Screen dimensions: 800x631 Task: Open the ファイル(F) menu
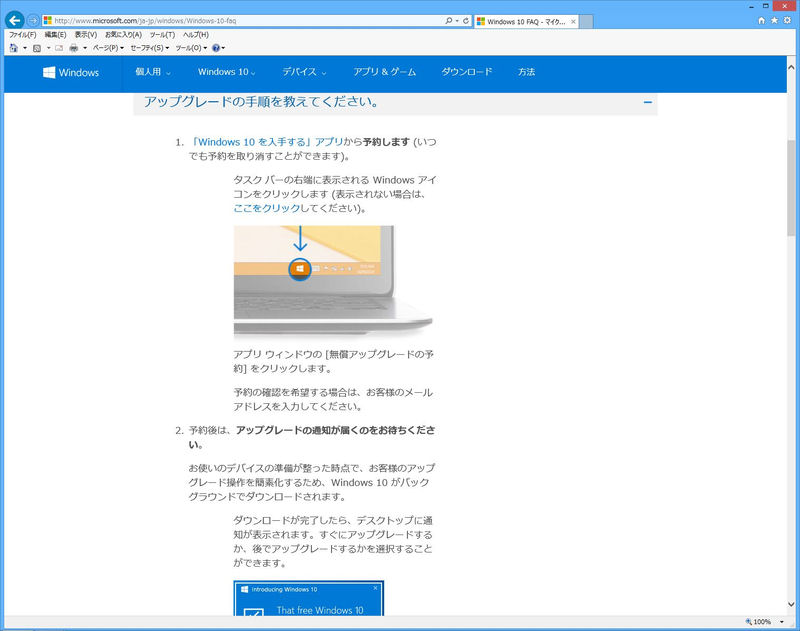tap(22, 35)
